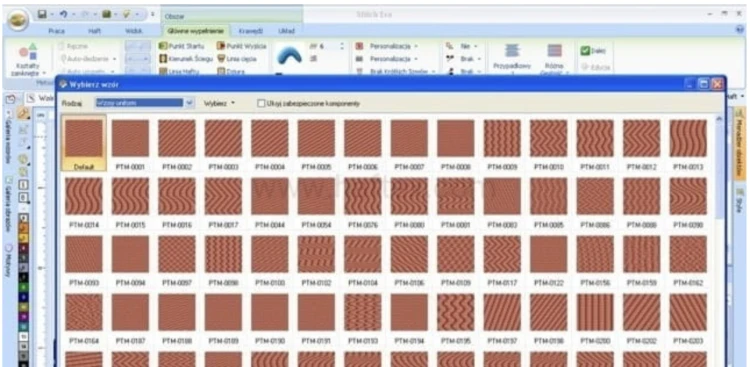Click the lightbulb icon in quick access toolbar
Viewport: 750px width, 367px height.
point(127,15)
